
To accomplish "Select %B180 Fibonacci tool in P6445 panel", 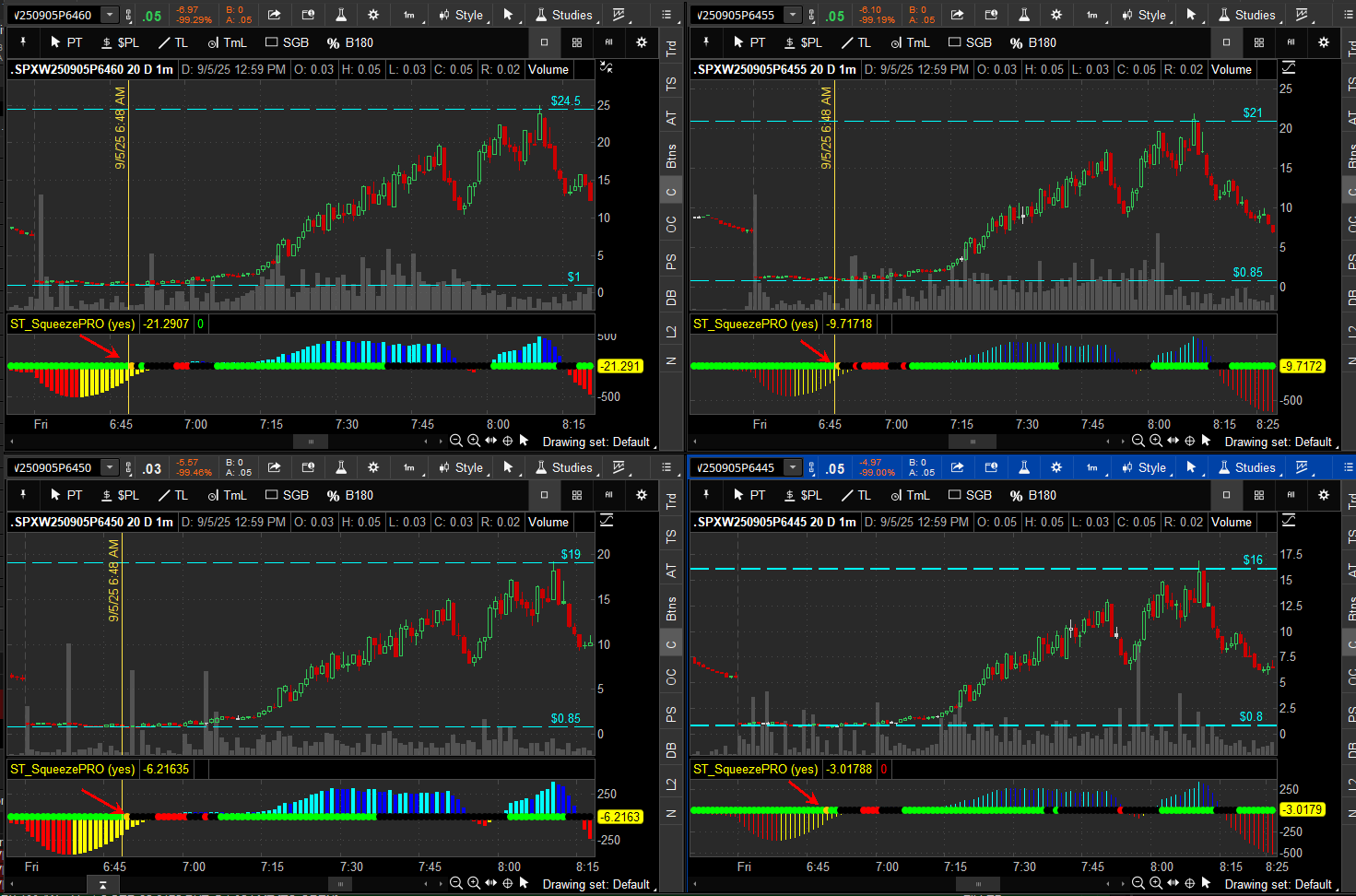I will tap(1032, 495).
